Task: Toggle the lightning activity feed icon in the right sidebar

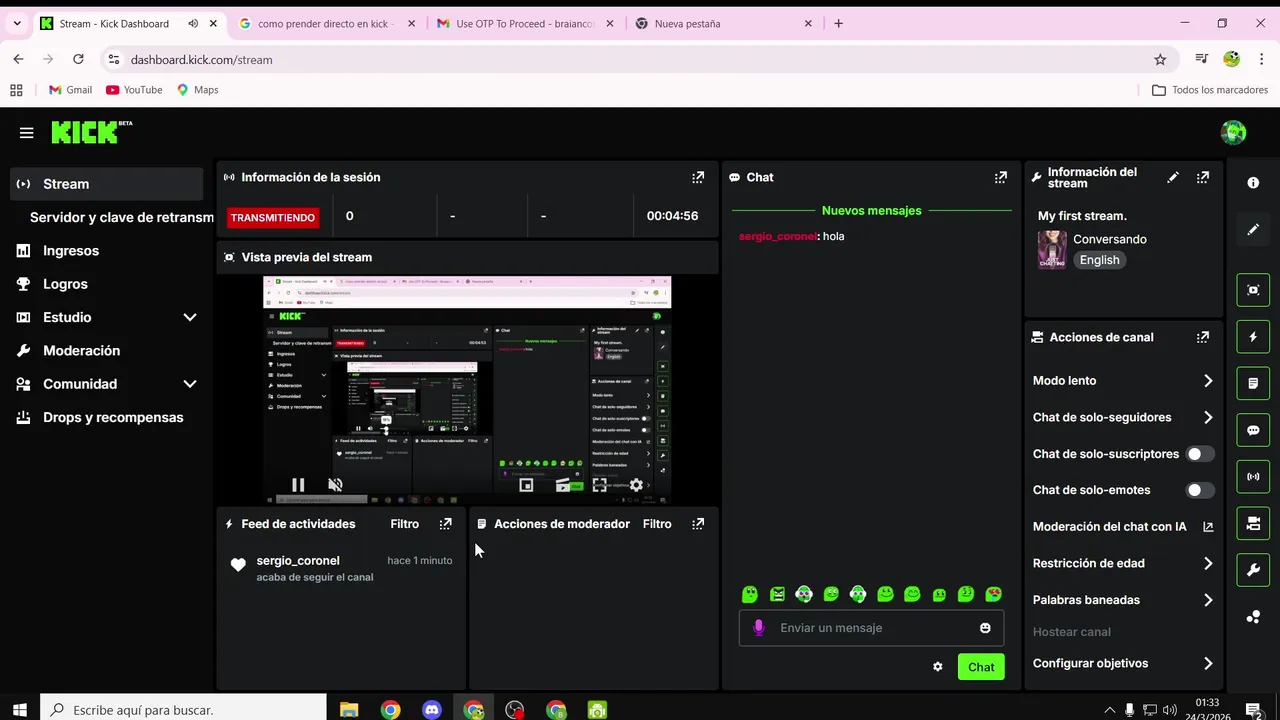Action: (x=1253, y=337)
